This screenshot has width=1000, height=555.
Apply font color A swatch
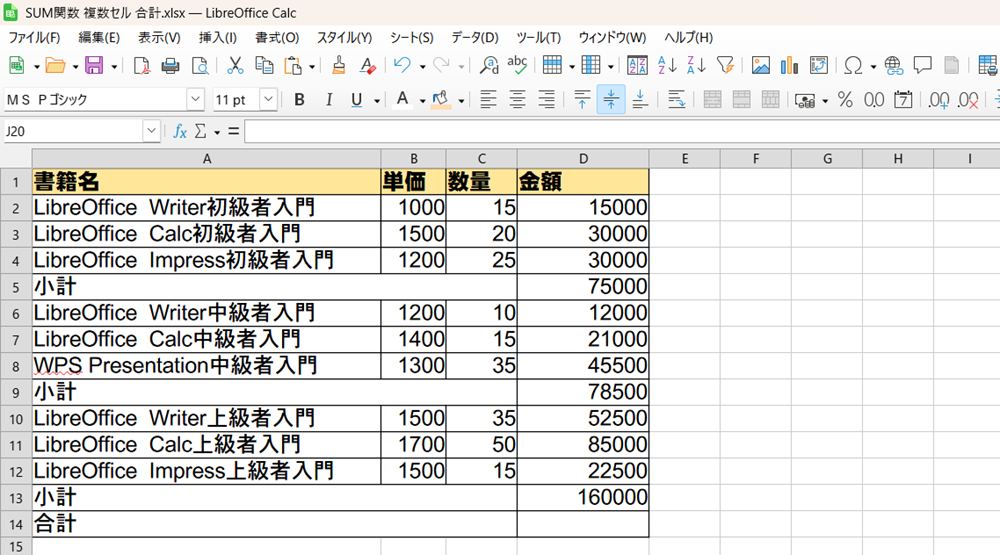(x=402, y=100)
